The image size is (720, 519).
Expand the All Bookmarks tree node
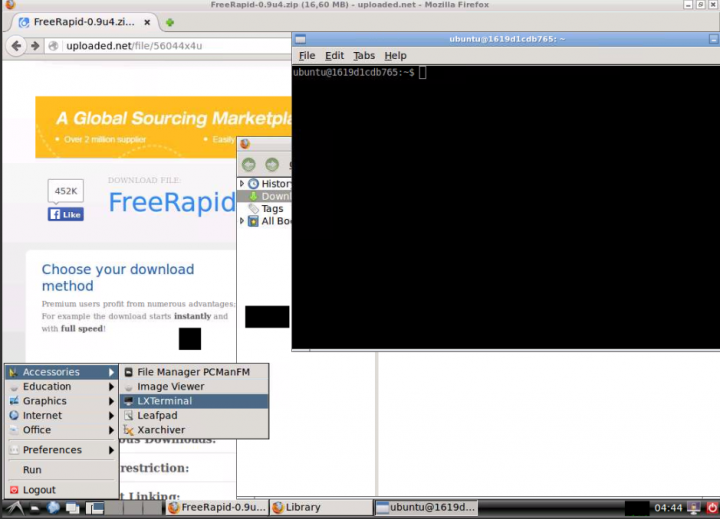click(x=242, y=221)
